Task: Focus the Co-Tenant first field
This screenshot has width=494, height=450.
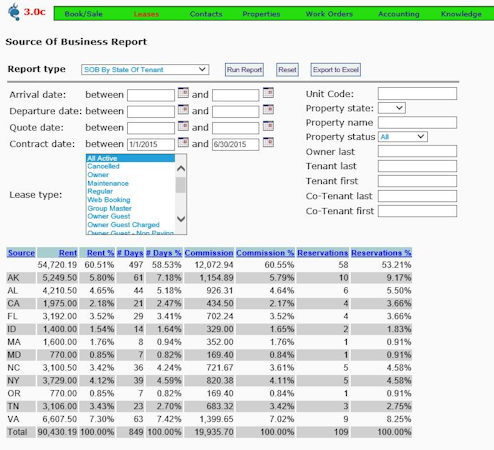Action: coord(417,211)
